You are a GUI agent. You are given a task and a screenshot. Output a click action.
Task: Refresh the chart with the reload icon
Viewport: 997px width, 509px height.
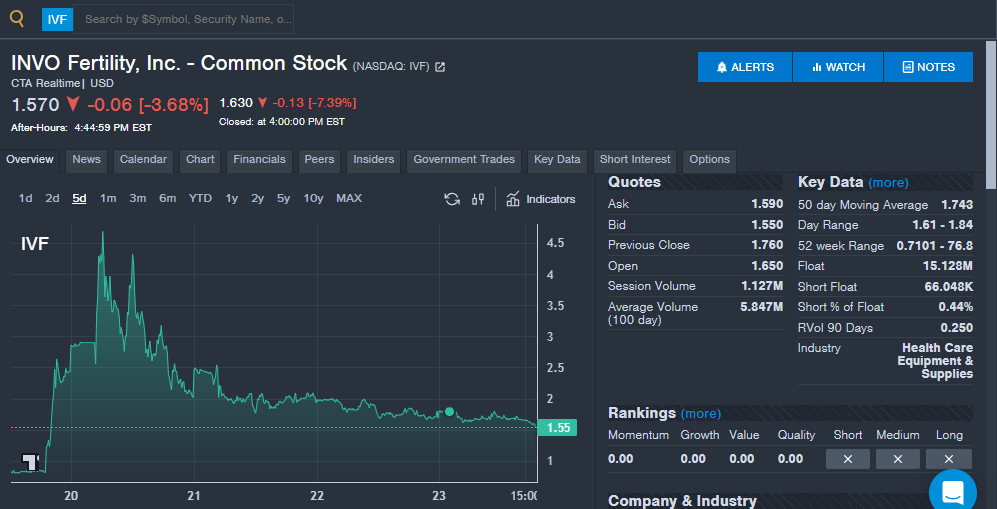coord(452,199)
